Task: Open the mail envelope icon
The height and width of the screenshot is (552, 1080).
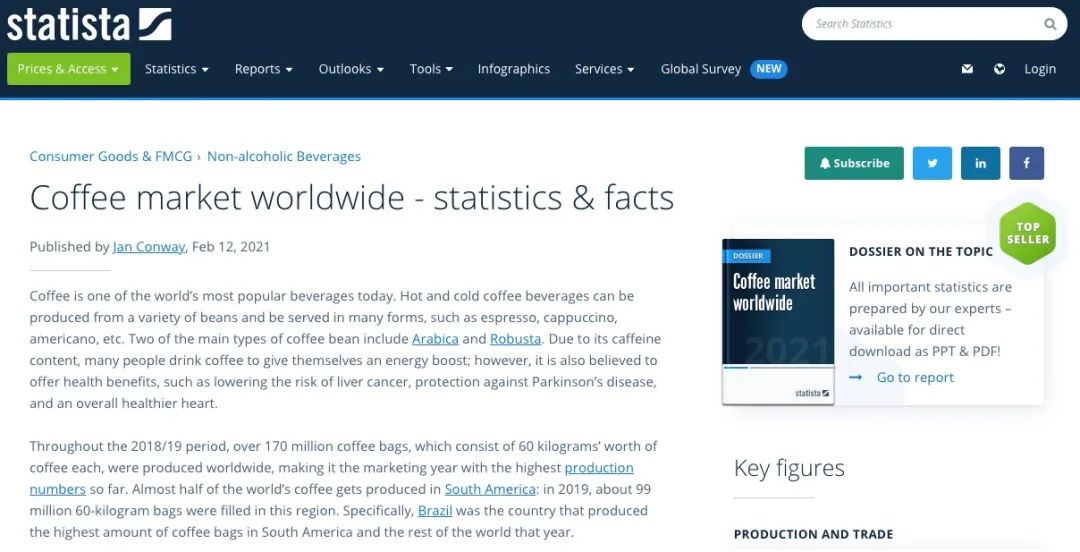Action: point(967,69)
